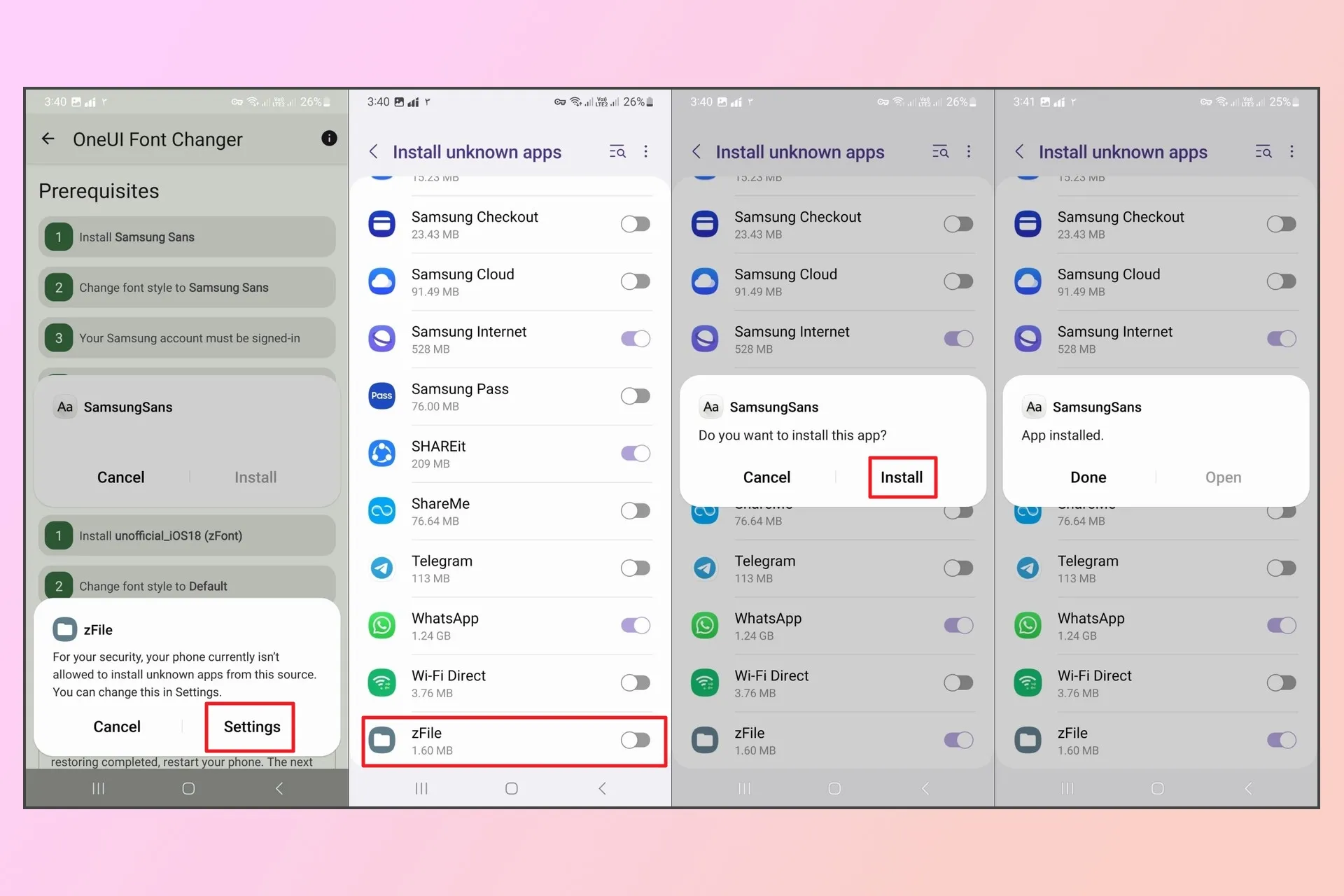This screenshot has width=1344, height=896.
Task: Tap 'zFile' app name on the 3:41 screen
Action: [1072, 733]
